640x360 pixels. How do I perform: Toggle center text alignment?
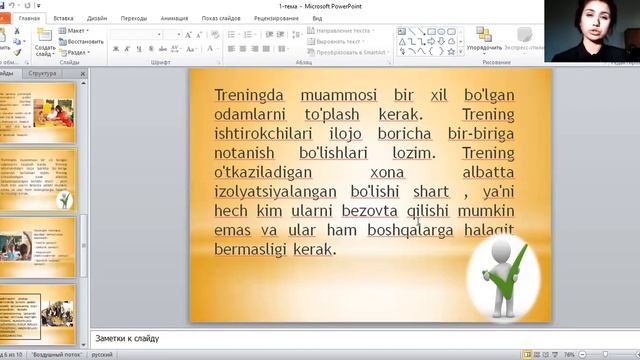pyautogui.click(x=243, y=49)
